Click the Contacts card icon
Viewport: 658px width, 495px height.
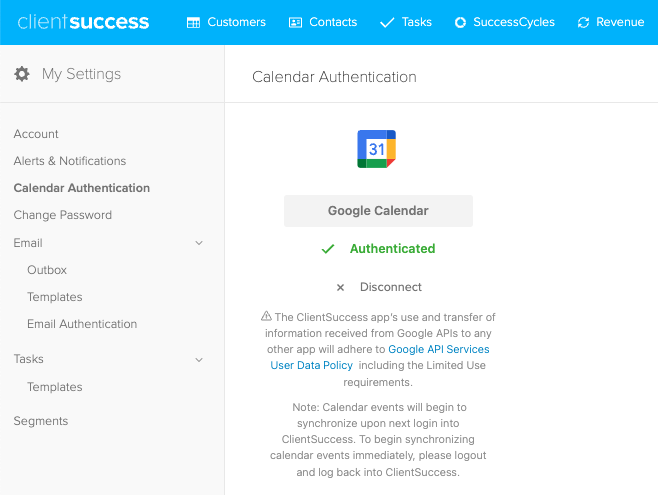coord(295,22)
